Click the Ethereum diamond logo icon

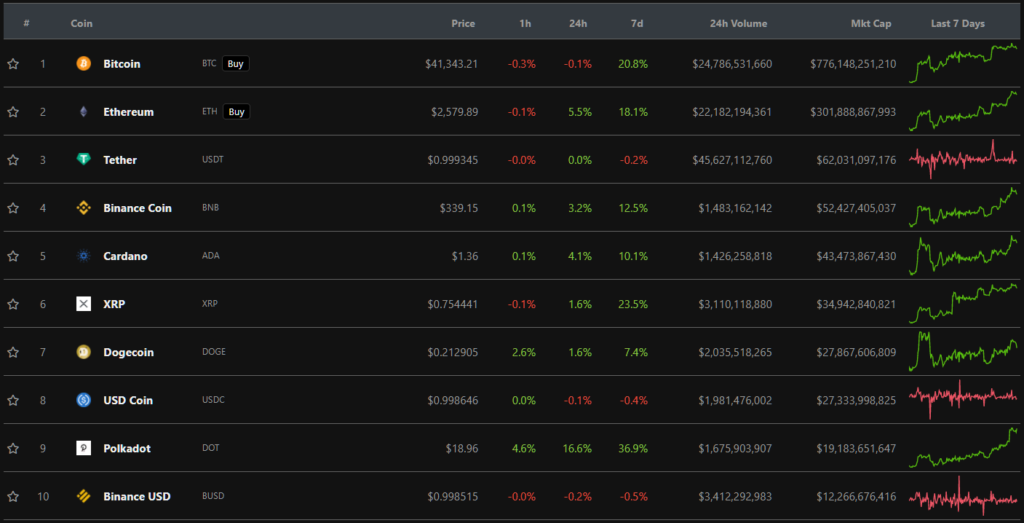tap(83, 112)
